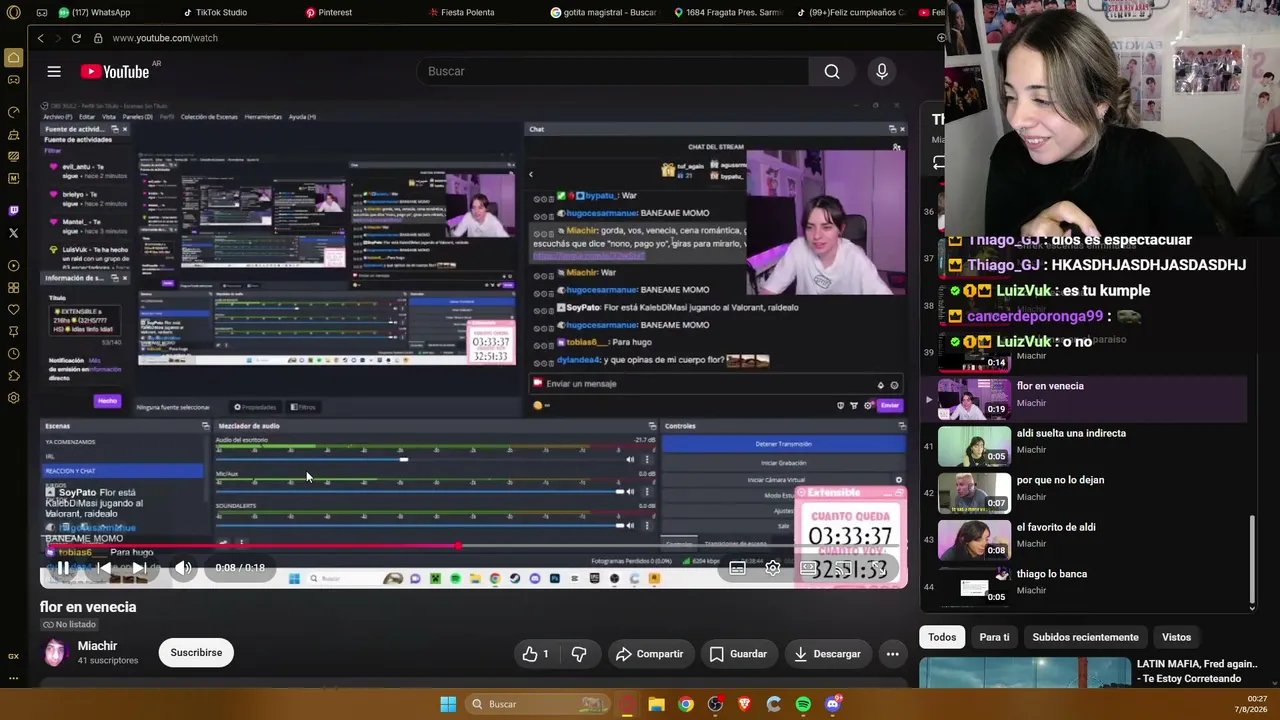The width and height of the screenshot is (1280, 720).
Task: Open Google Chrome from the taskbar
Action: [x=685, y=704]
